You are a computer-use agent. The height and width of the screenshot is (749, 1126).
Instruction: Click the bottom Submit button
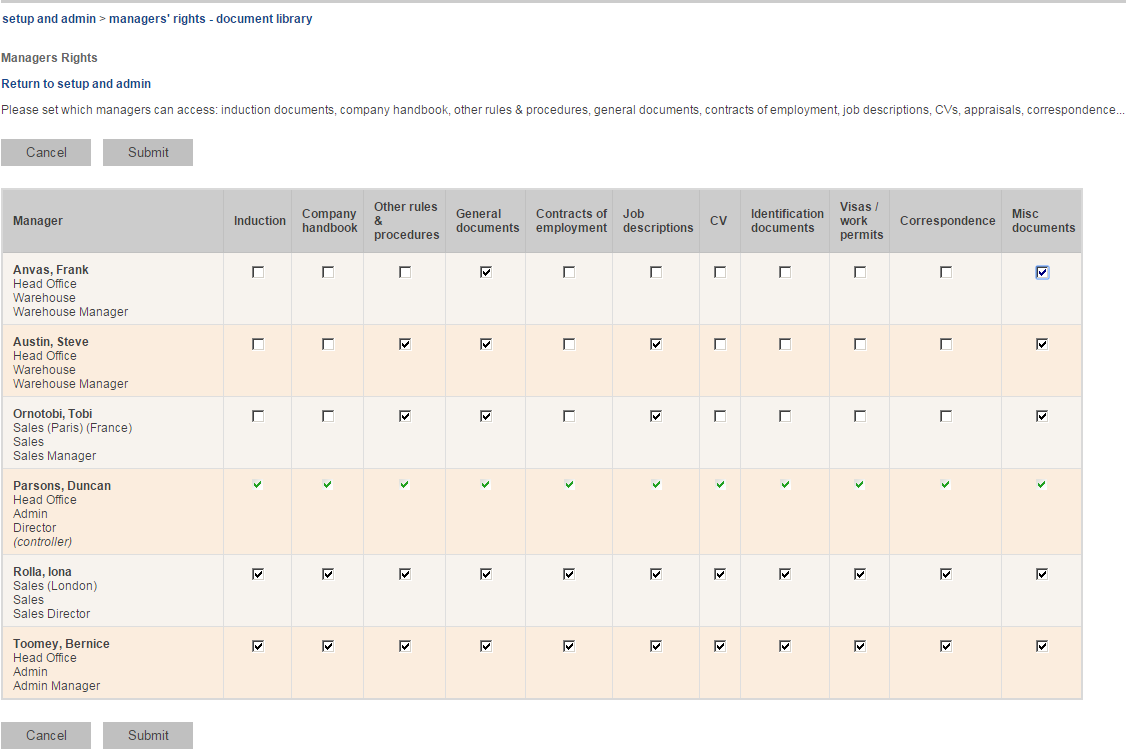[x=148, y=735]
